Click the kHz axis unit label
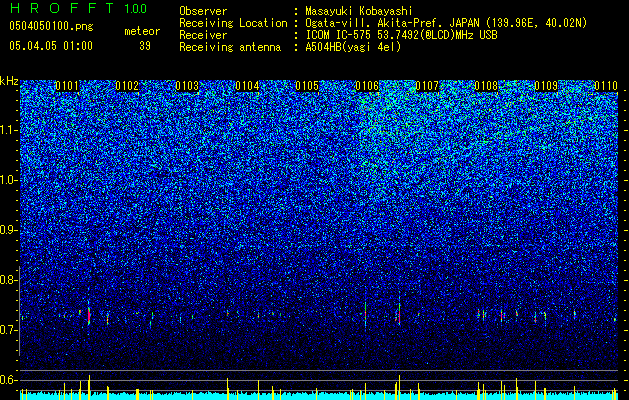Viewport: 629px width, 400px height. point(9,81)
